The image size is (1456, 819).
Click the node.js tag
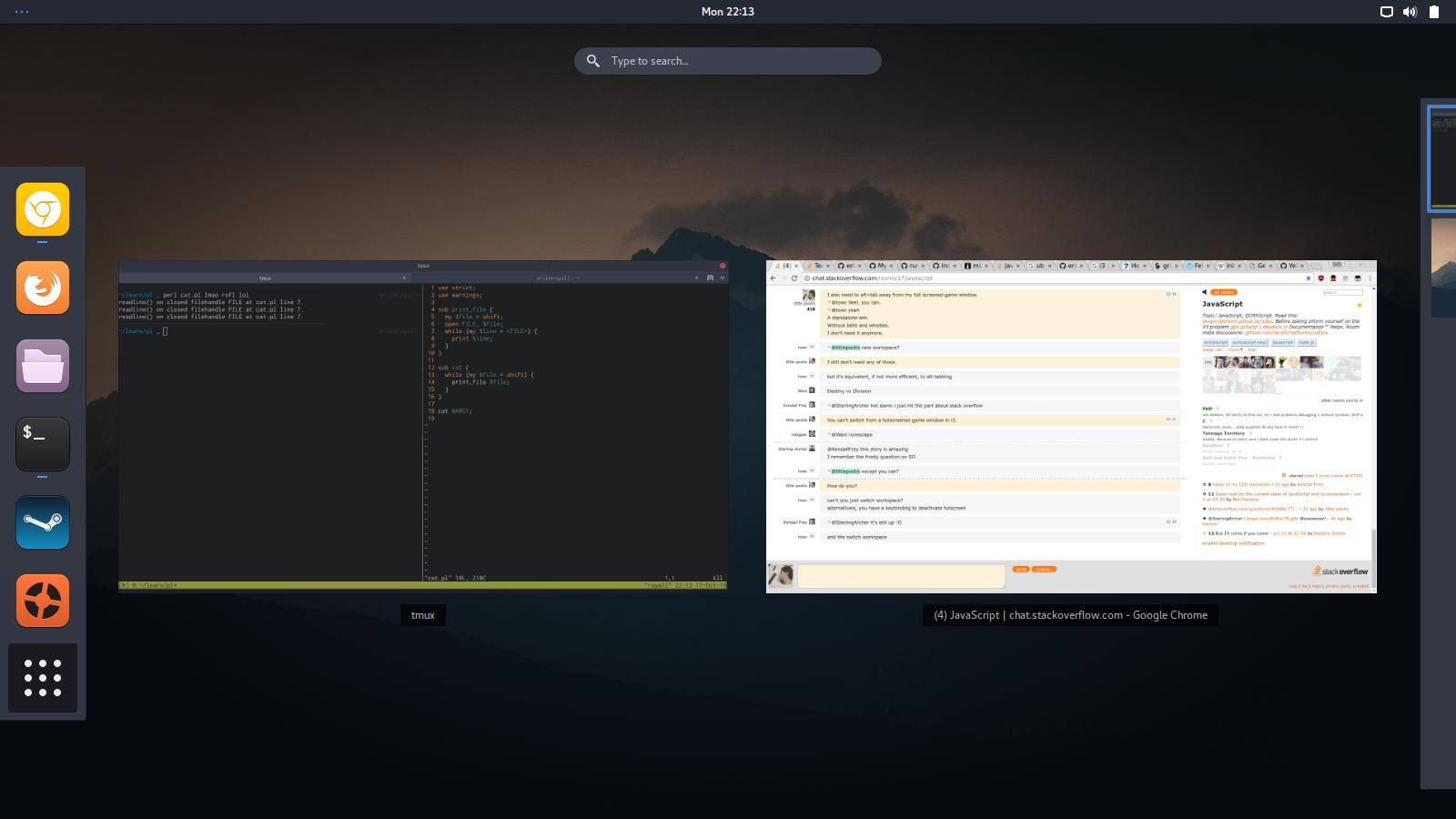(x=1306, y=342)
